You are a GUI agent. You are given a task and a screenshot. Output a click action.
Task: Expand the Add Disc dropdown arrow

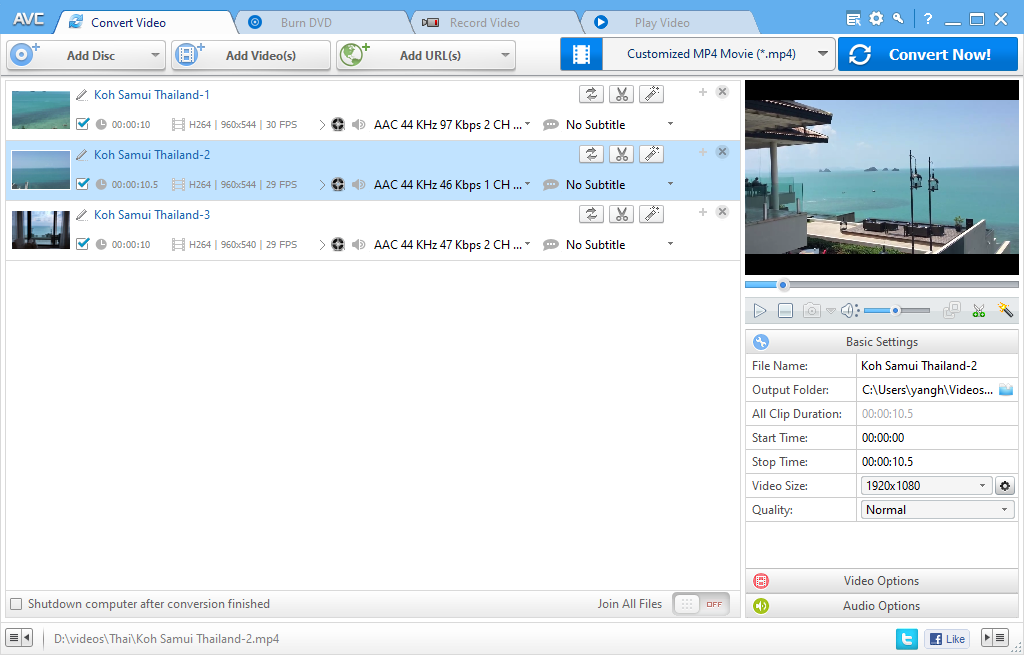coord(156,54)
